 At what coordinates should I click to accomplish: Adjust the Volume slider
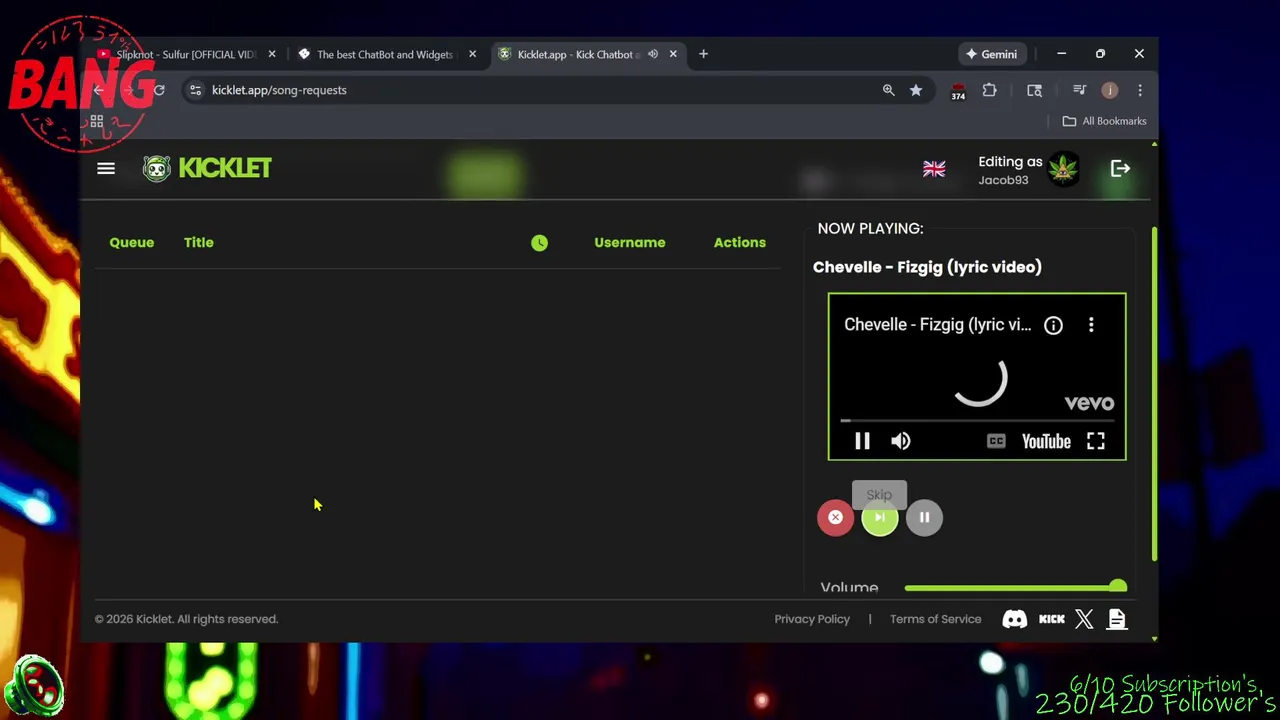1015,588
